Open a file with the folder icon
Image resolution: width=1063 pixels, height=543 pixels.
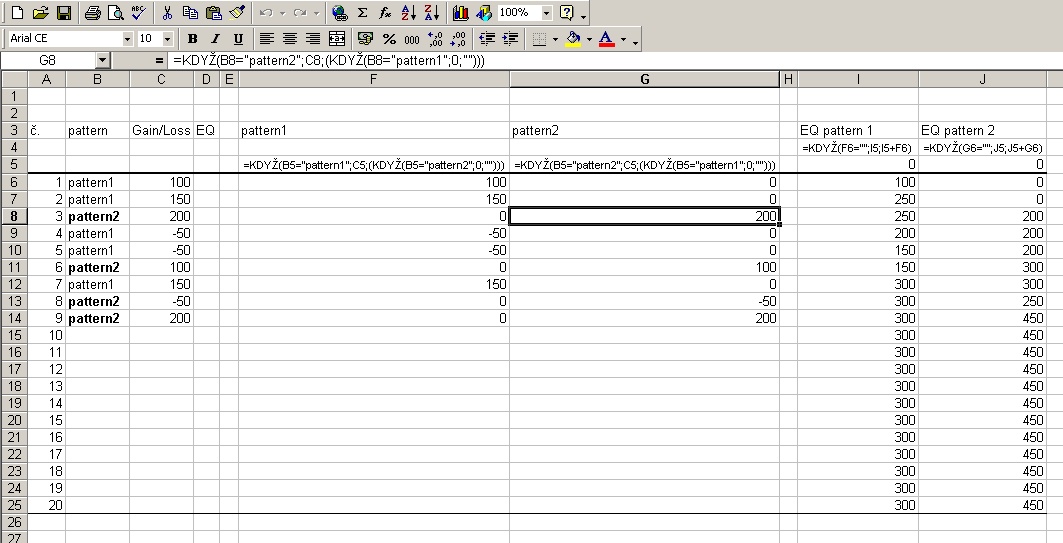pyautogui.click(x=41, y=12)
